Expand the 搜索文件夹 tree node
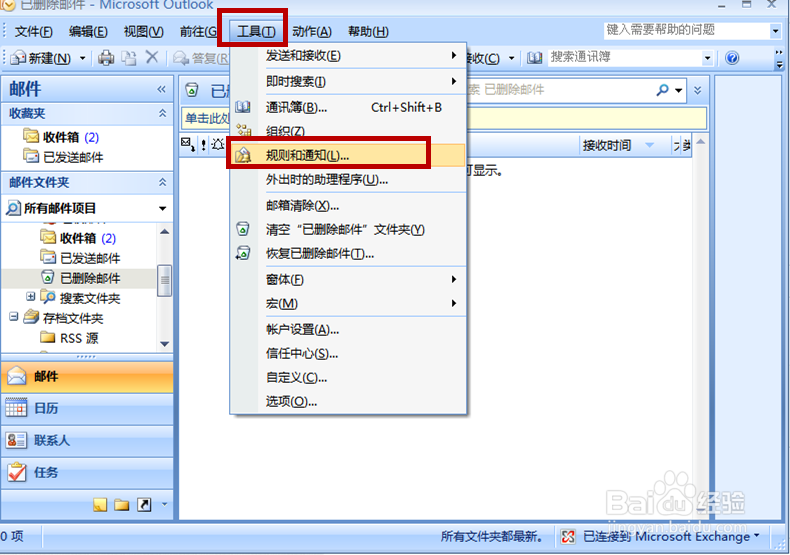Image resolution: width=790 pixels, height=555 pixels. click(31, 297)
